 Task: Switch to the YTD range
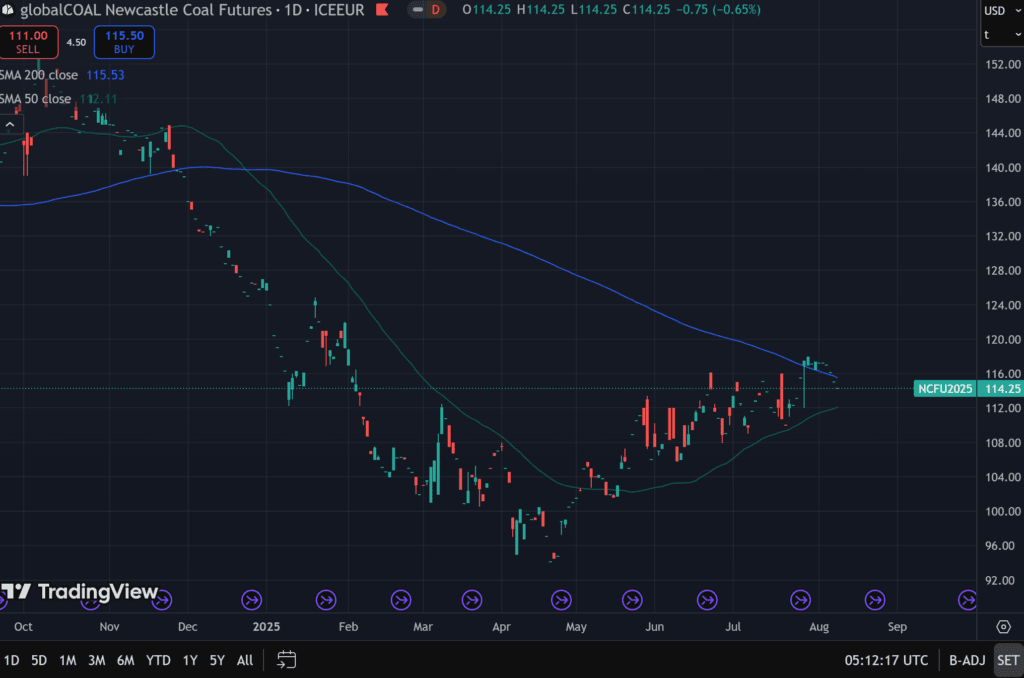(x=158, y=660)
